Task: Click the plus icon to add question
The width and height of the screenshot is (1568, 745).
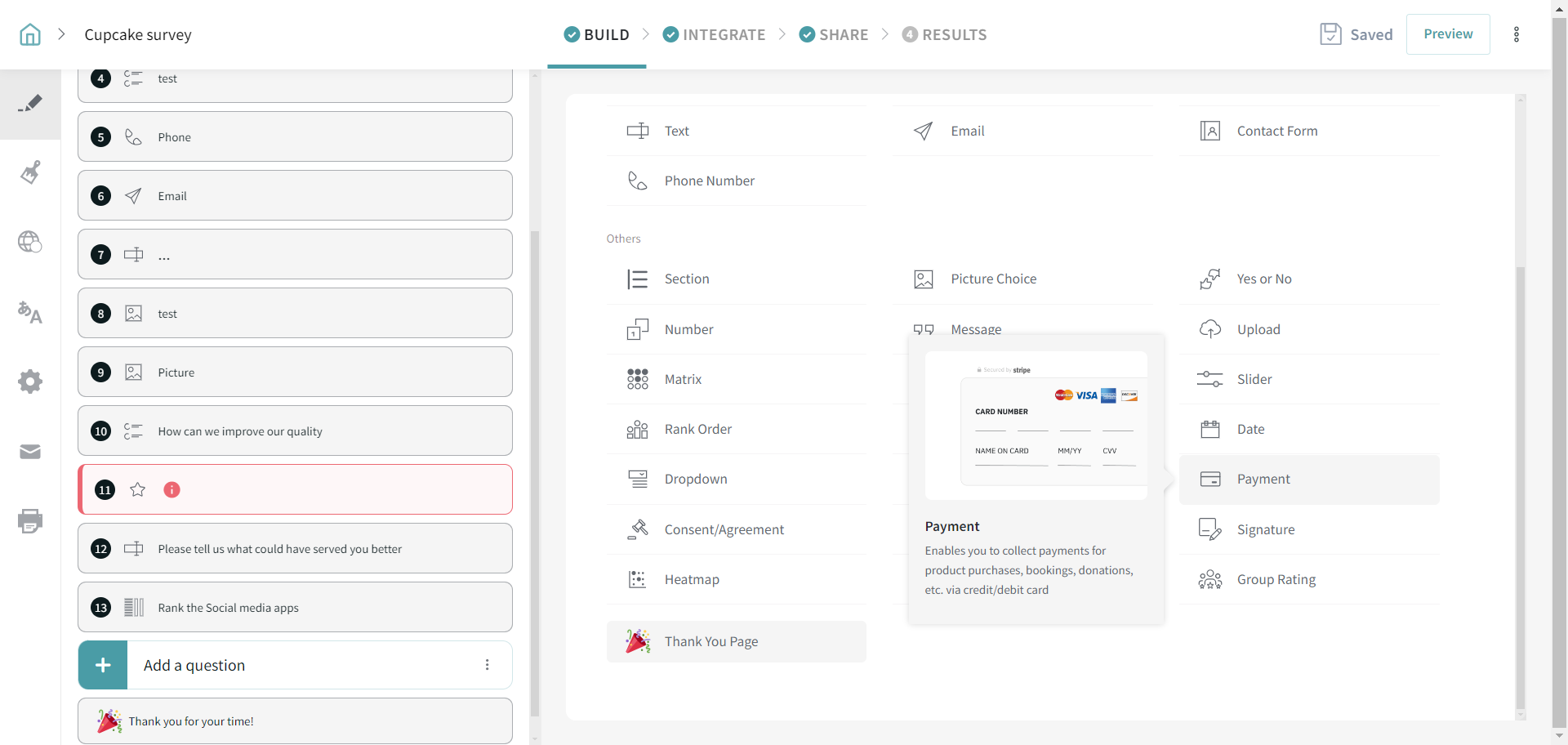Action: point(103,665)
